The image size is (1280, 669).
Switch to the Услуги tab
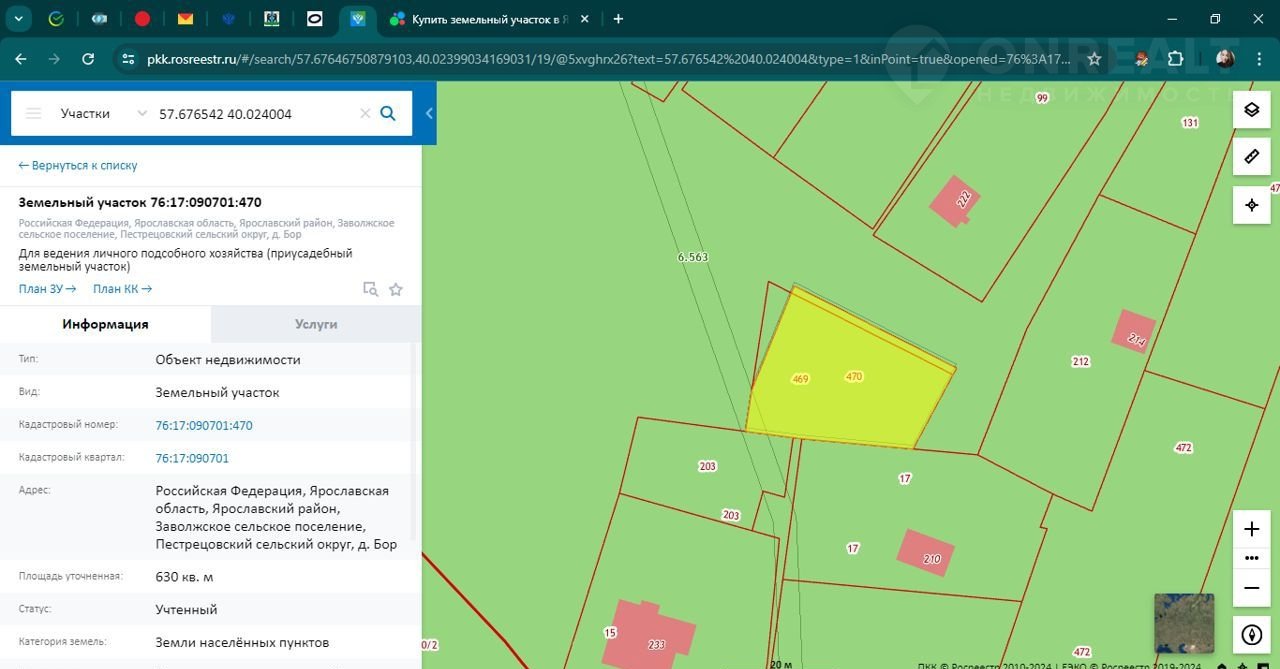point(316,324)
